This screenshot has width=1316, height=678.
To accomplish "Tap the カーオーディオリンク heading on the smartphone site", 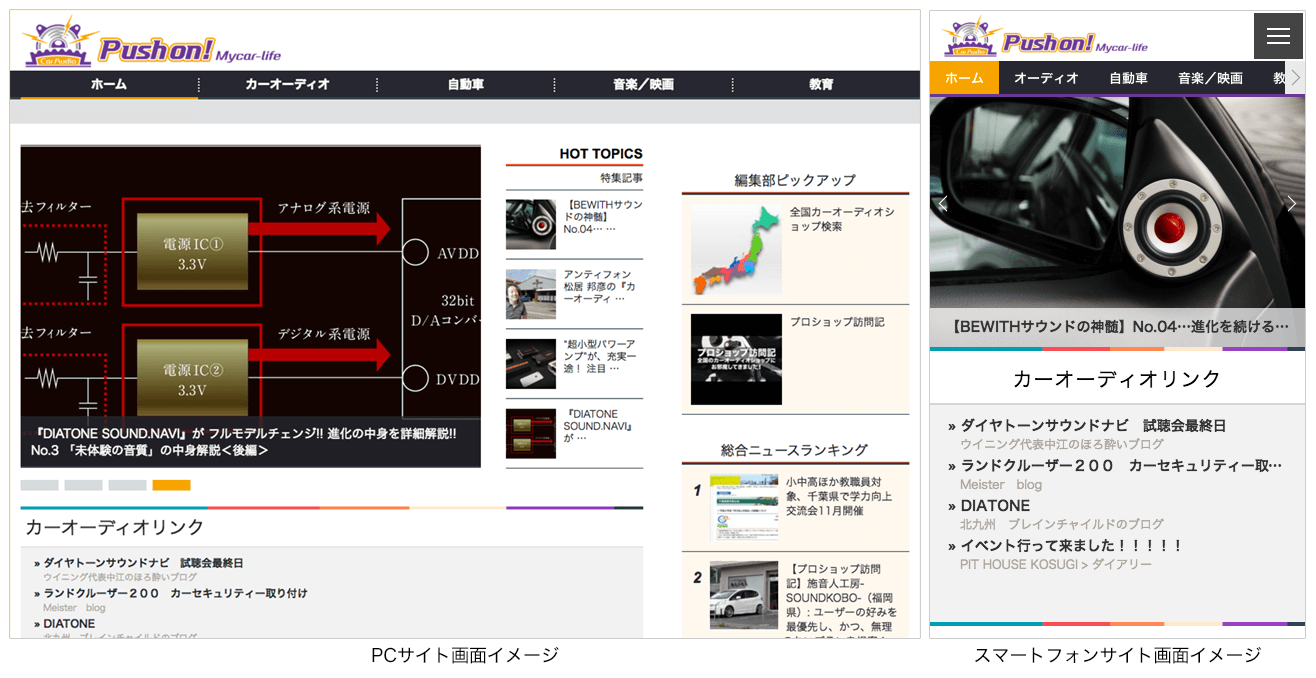I will click(1117, 379).
